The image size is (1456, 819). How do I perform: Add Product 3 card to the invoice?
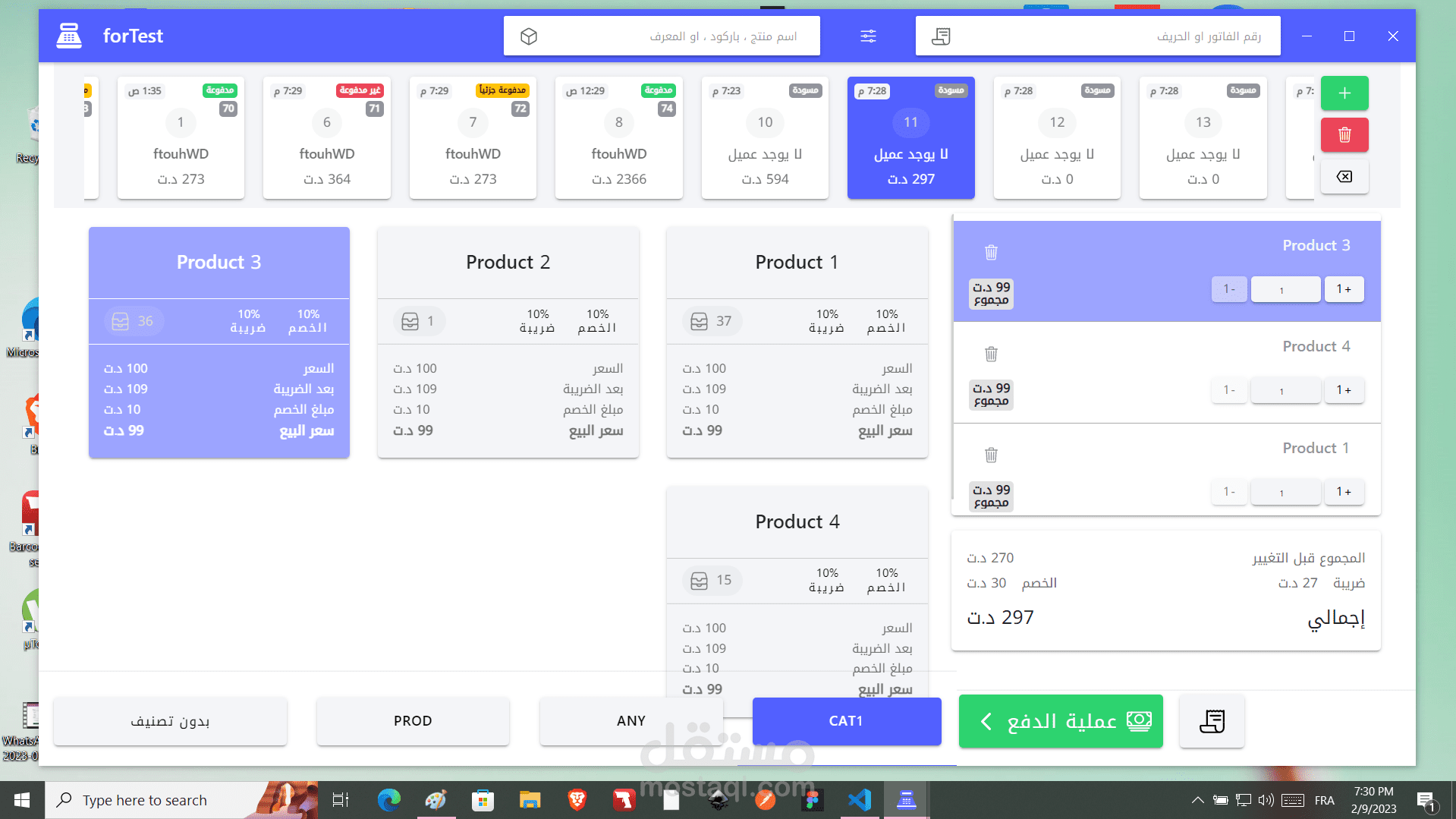[219, 342]
